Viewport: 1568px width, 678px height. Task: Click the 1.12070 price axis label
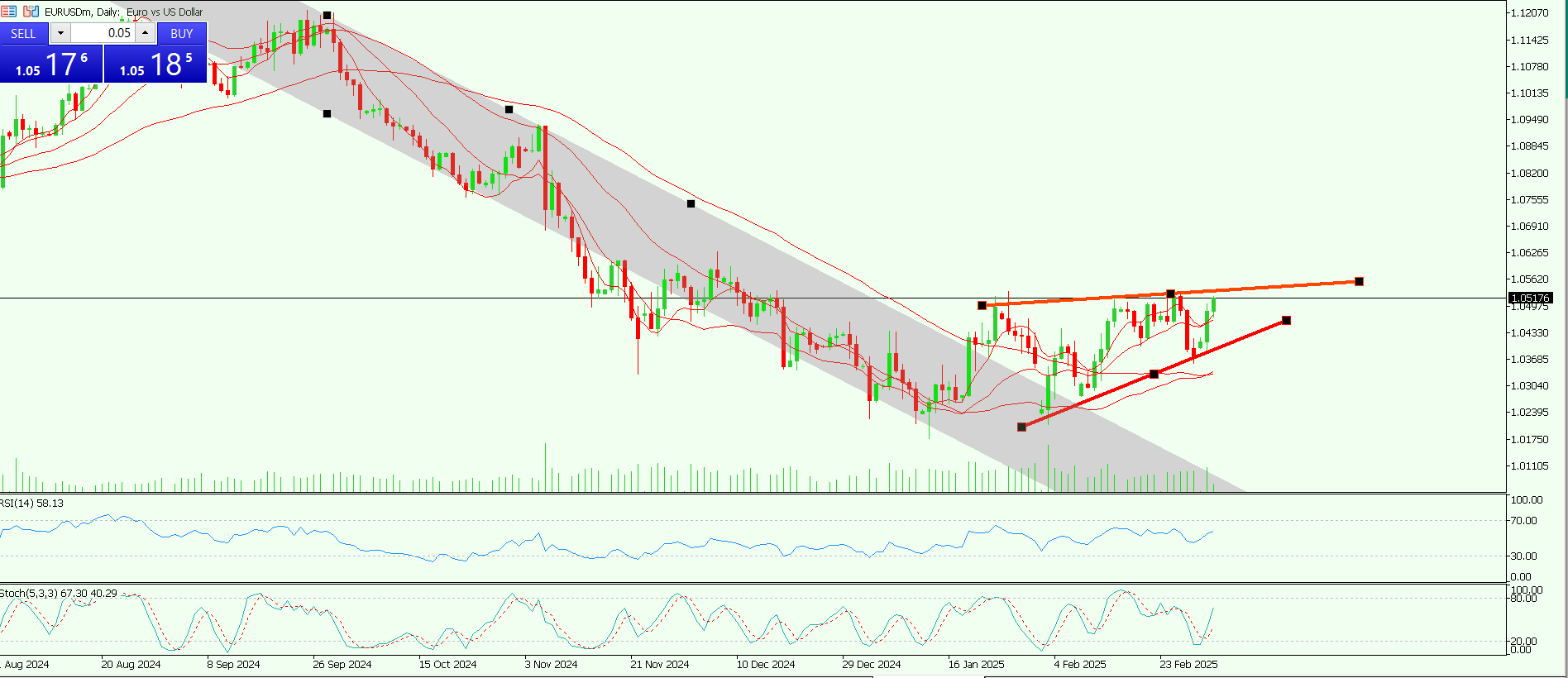[x=1529, y=12]
